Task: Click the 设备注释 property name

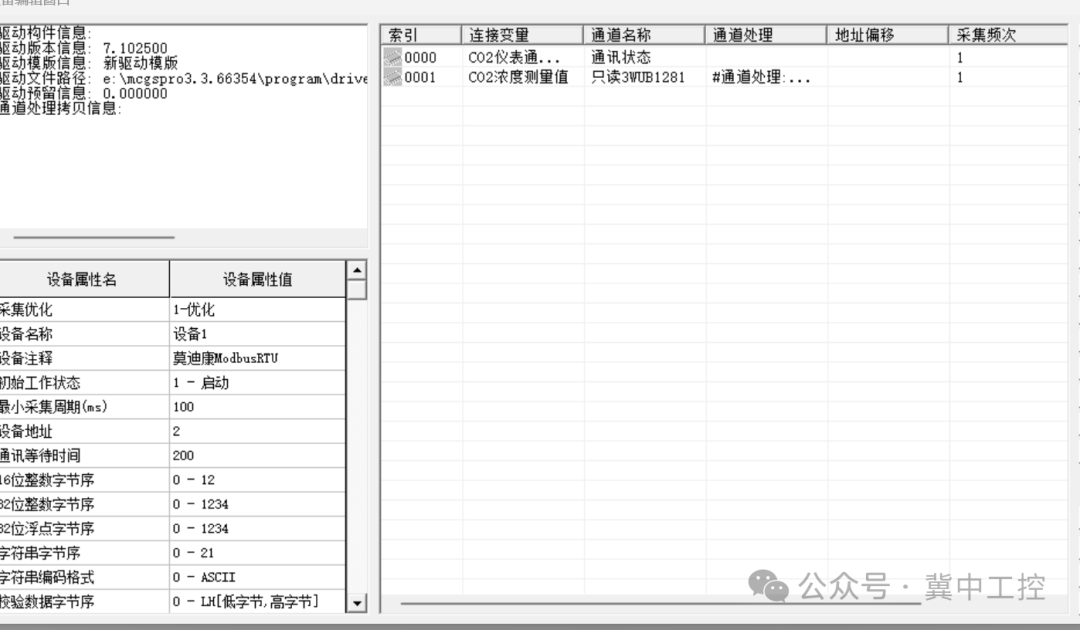Action: click(x=84, y=358)
